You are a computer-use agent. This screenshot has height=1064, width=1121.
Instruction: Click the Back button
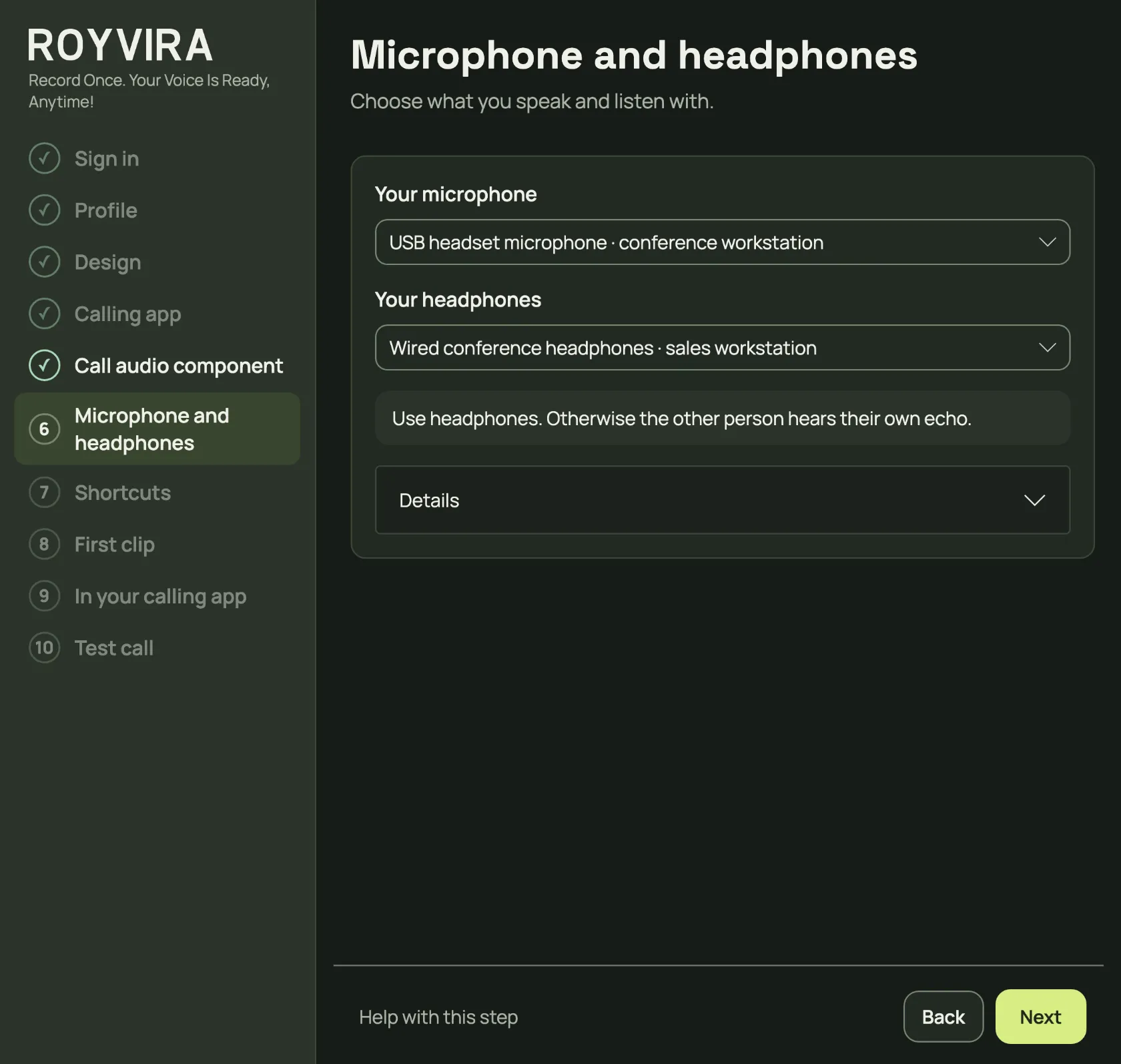[x=943, y=1017]
